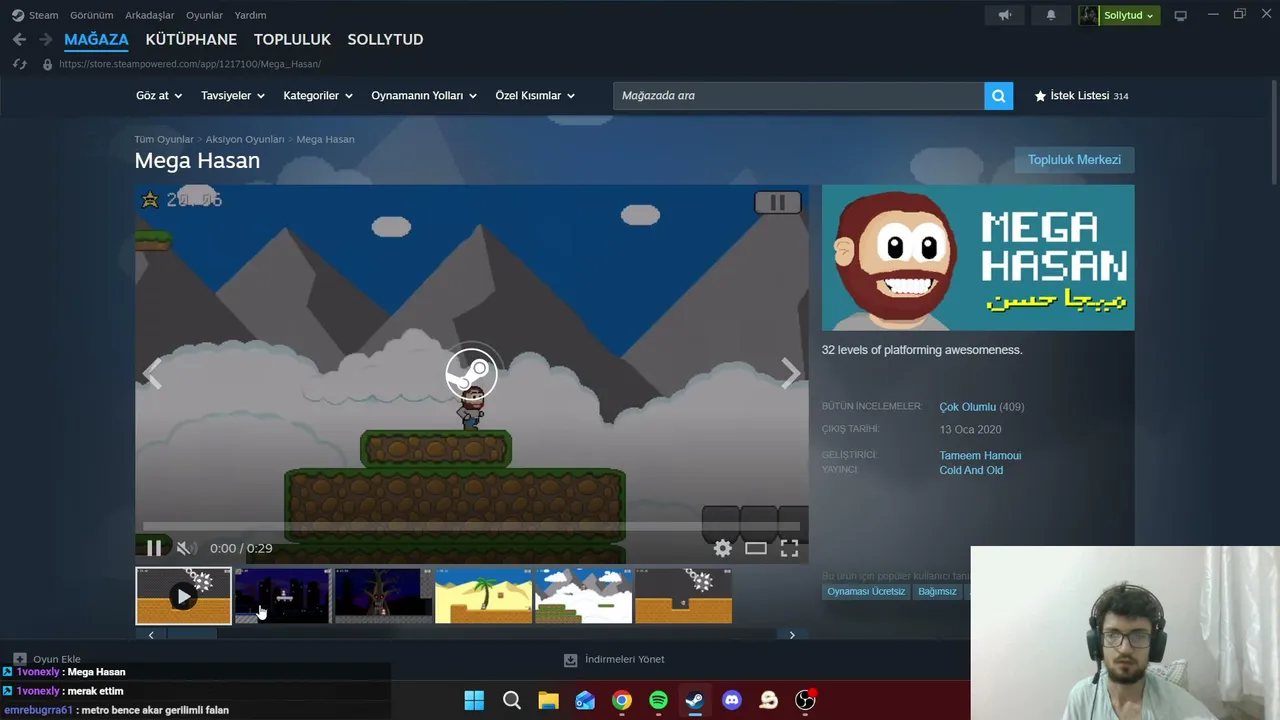
Task: Open the Outlook mail app in taskbar
Action: click(x=585, y=700)
